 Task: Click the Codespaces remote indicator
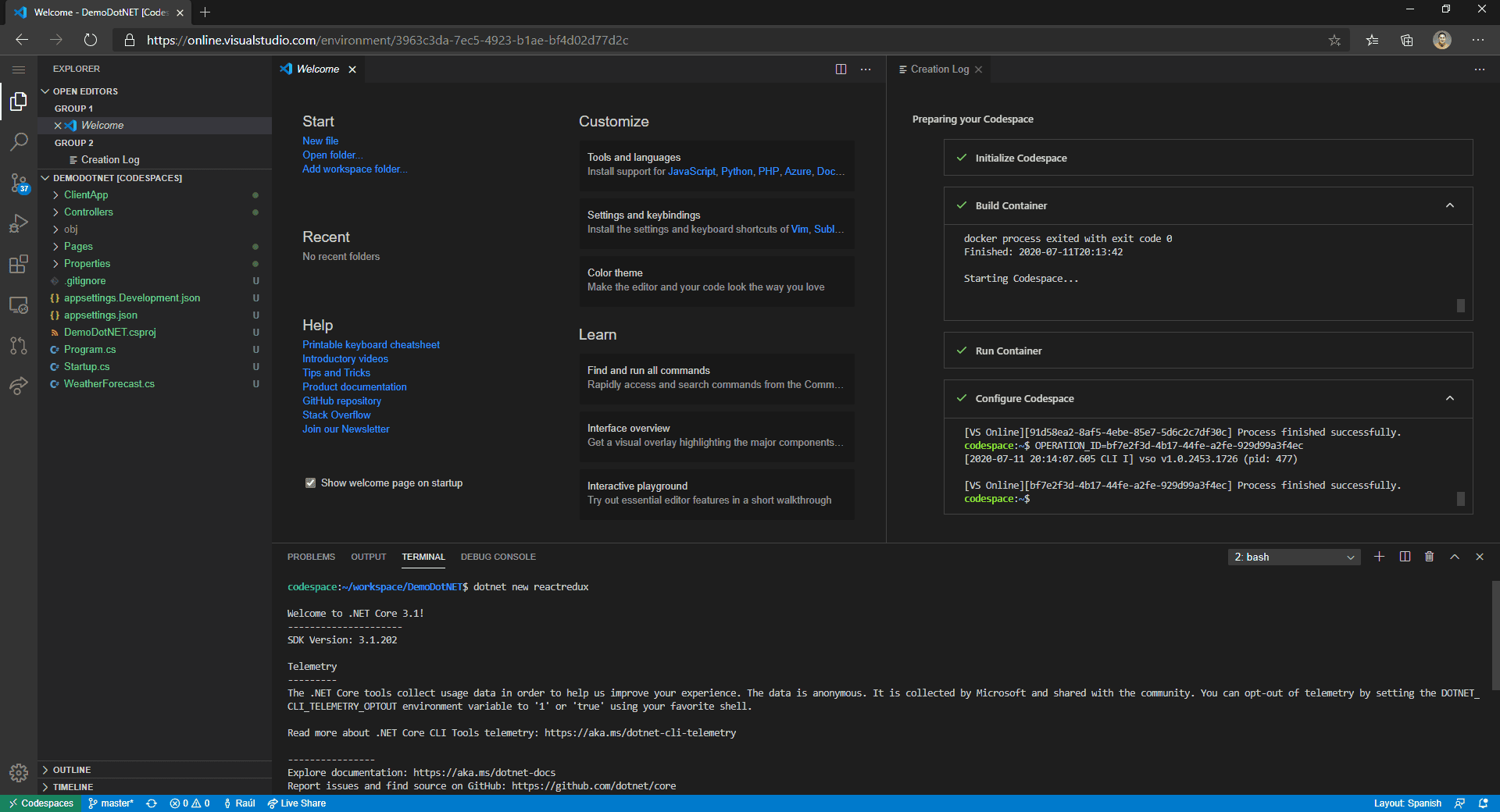pos(41,803)
